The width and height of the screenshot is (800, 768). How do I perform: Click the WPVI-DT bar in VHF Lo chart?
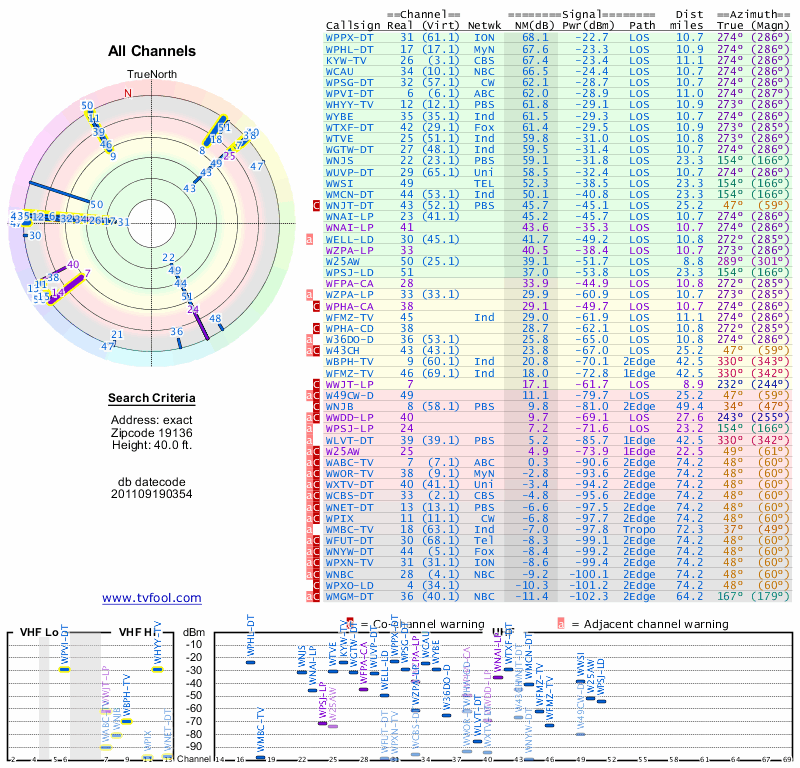64,669
